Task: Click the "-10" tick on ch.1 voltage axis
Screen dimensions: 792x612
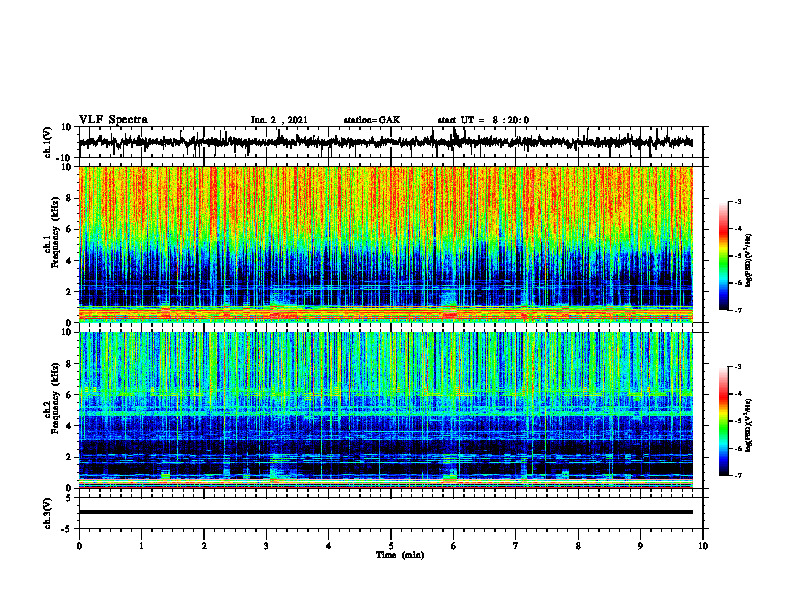Action: pyautogui.click(x=65, y=158)
